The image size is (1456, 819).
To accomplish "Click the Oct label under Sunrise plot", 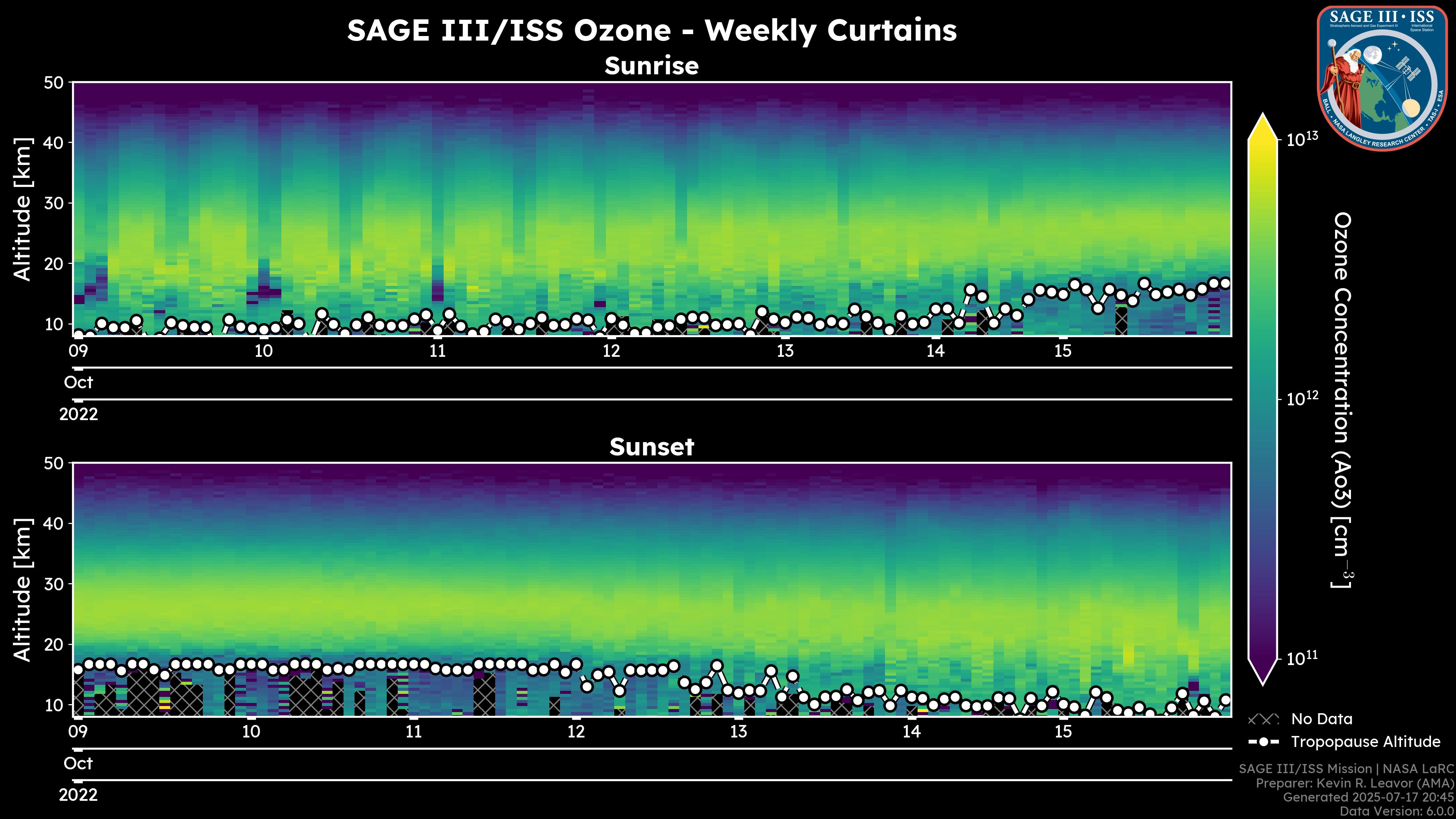I will point(78,383).
